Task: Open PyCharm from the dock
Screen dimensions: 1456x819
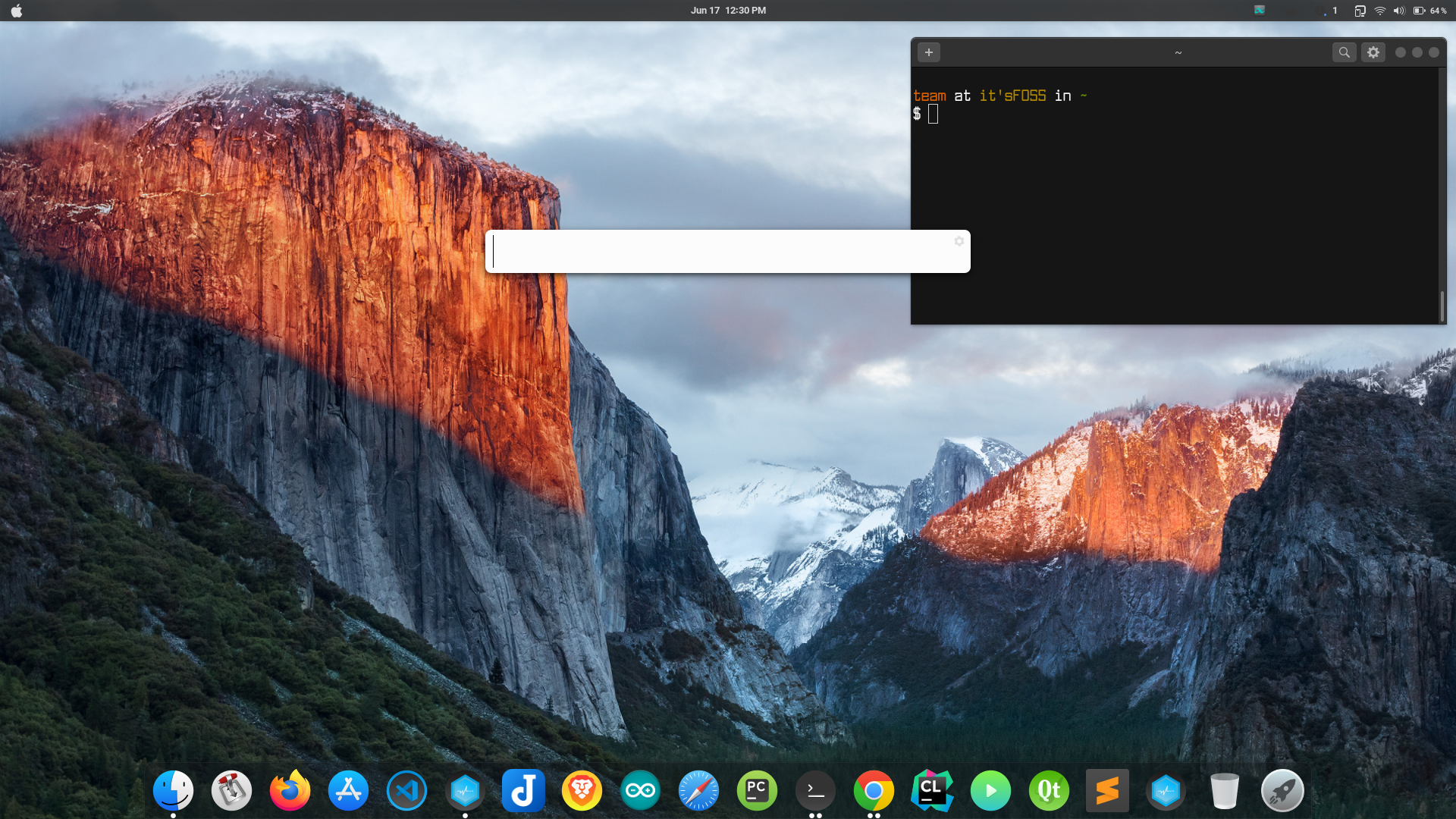Action: click(x=756, y=791)
